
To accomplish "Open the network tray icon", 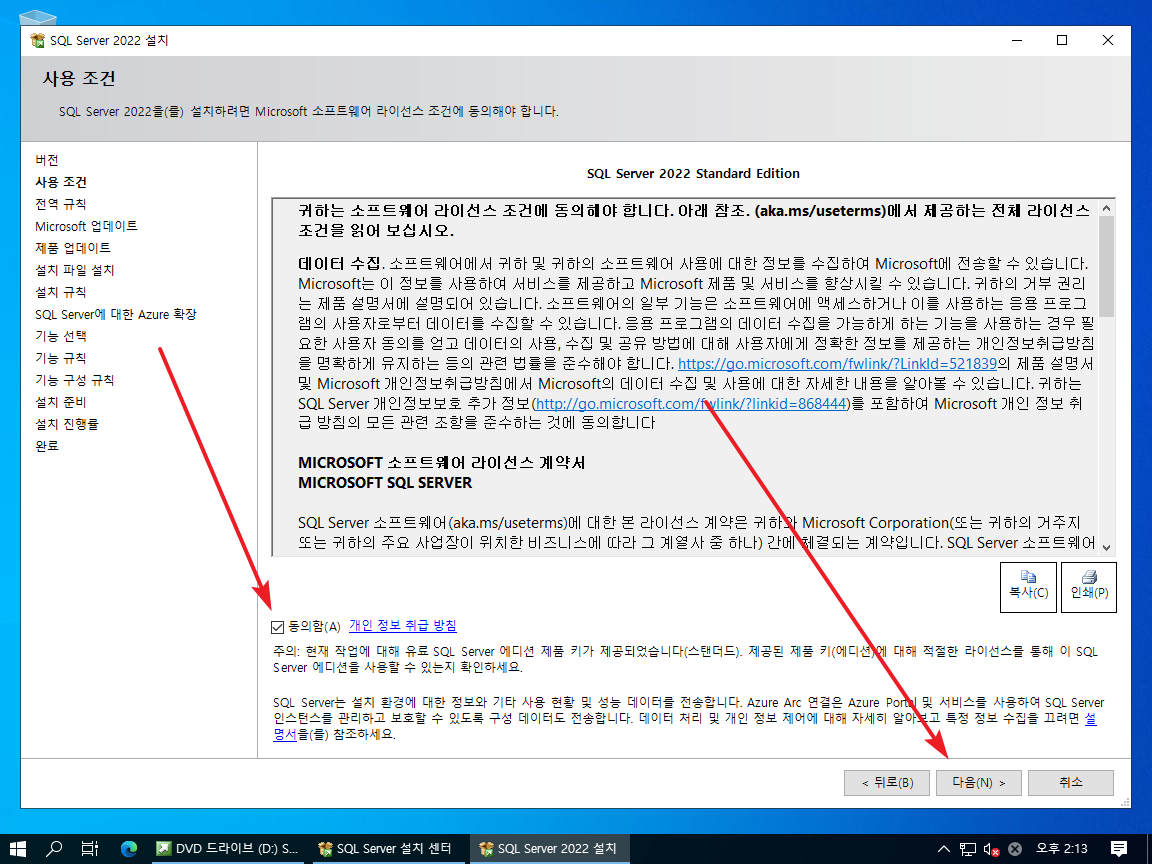I will 968,849.
